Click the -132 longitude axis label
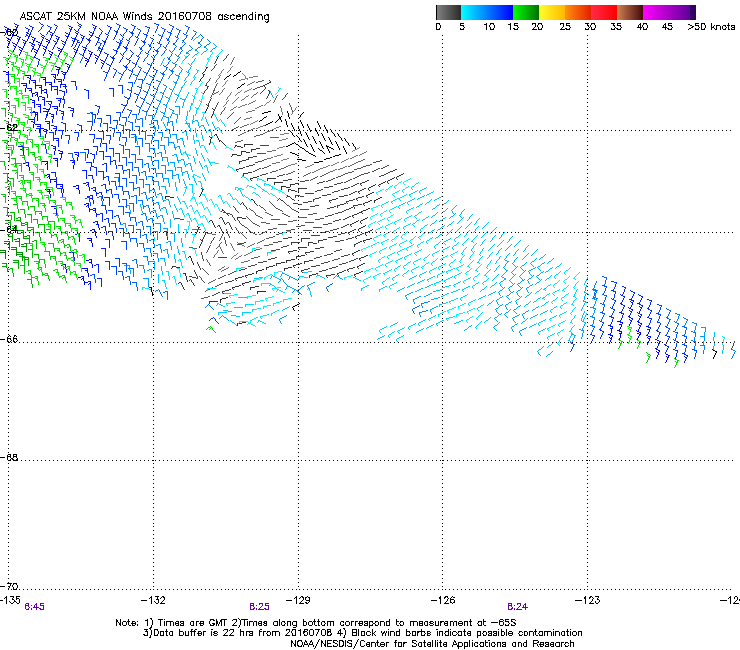Viewport: 740px width, 650px height. [153, 600]
